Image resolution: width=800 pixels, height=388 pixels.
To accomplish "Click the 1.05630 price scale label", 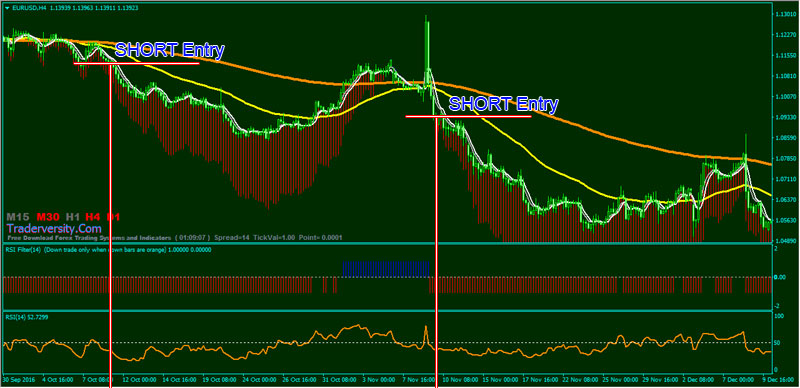I will tap(786, 221).
